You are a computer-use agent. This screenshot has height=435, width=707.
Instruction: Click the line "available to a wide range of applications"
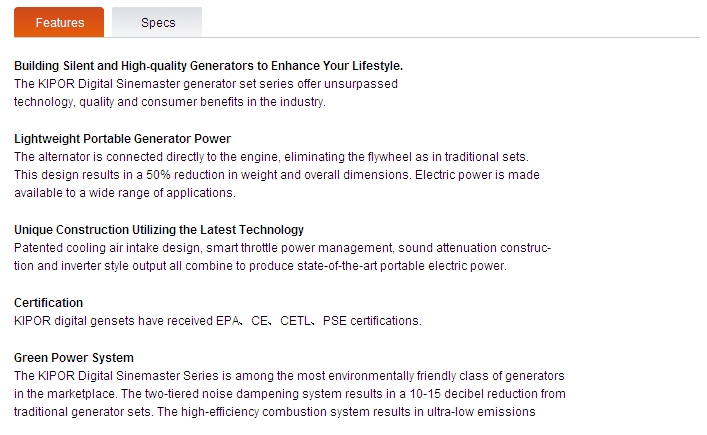coord(125,193)
